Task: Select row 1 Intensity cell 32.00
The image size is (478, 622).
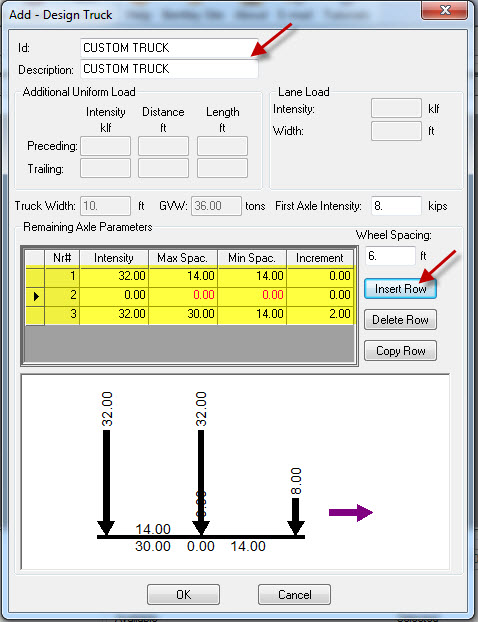Action: (114, 276)
